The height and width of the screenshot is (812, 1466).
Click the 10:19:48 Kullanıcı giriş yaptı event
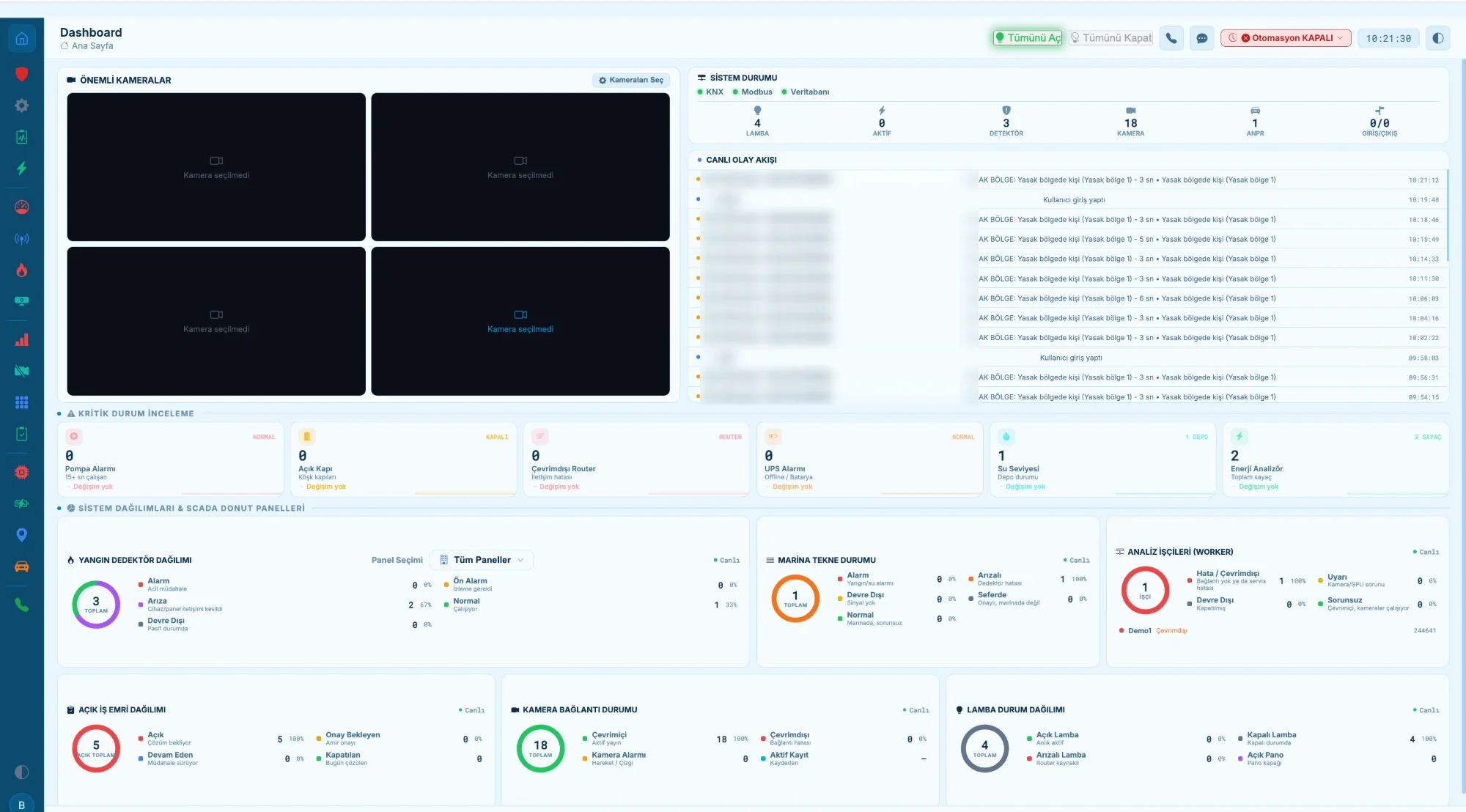tap(1068, 200)
